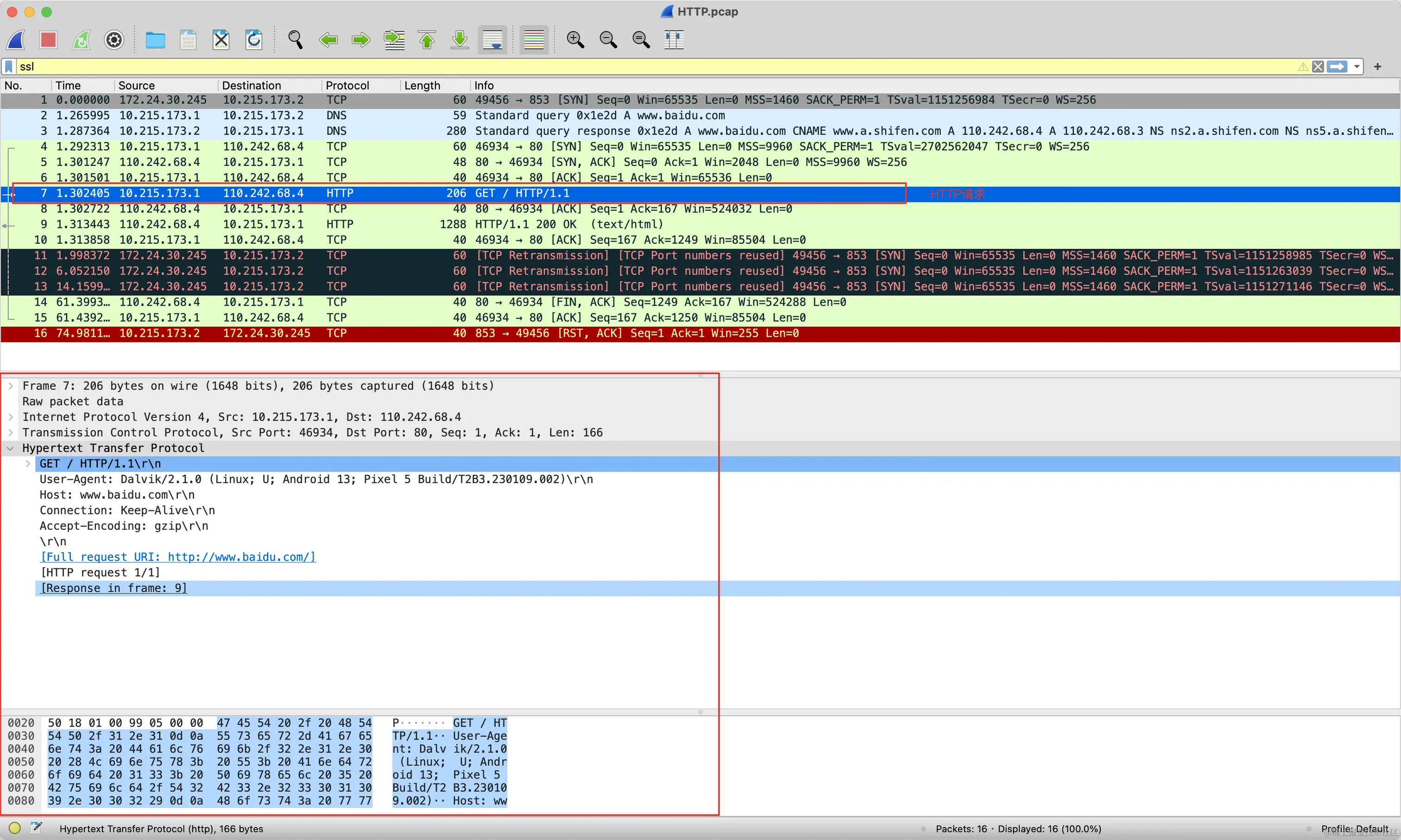This screenshot has width=1401, height=840.
Task: Click the green restart capture icon
Action: [x=82, y=40]
